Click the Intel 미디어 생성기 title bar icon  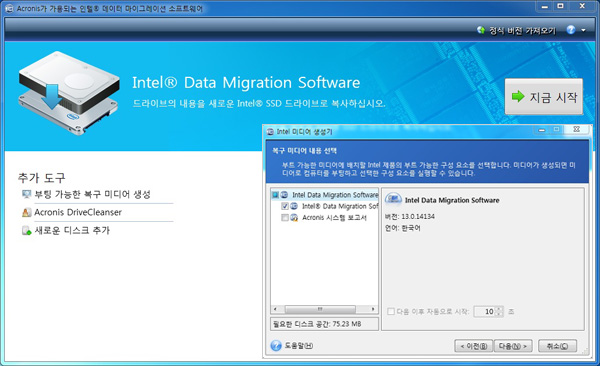271,131
